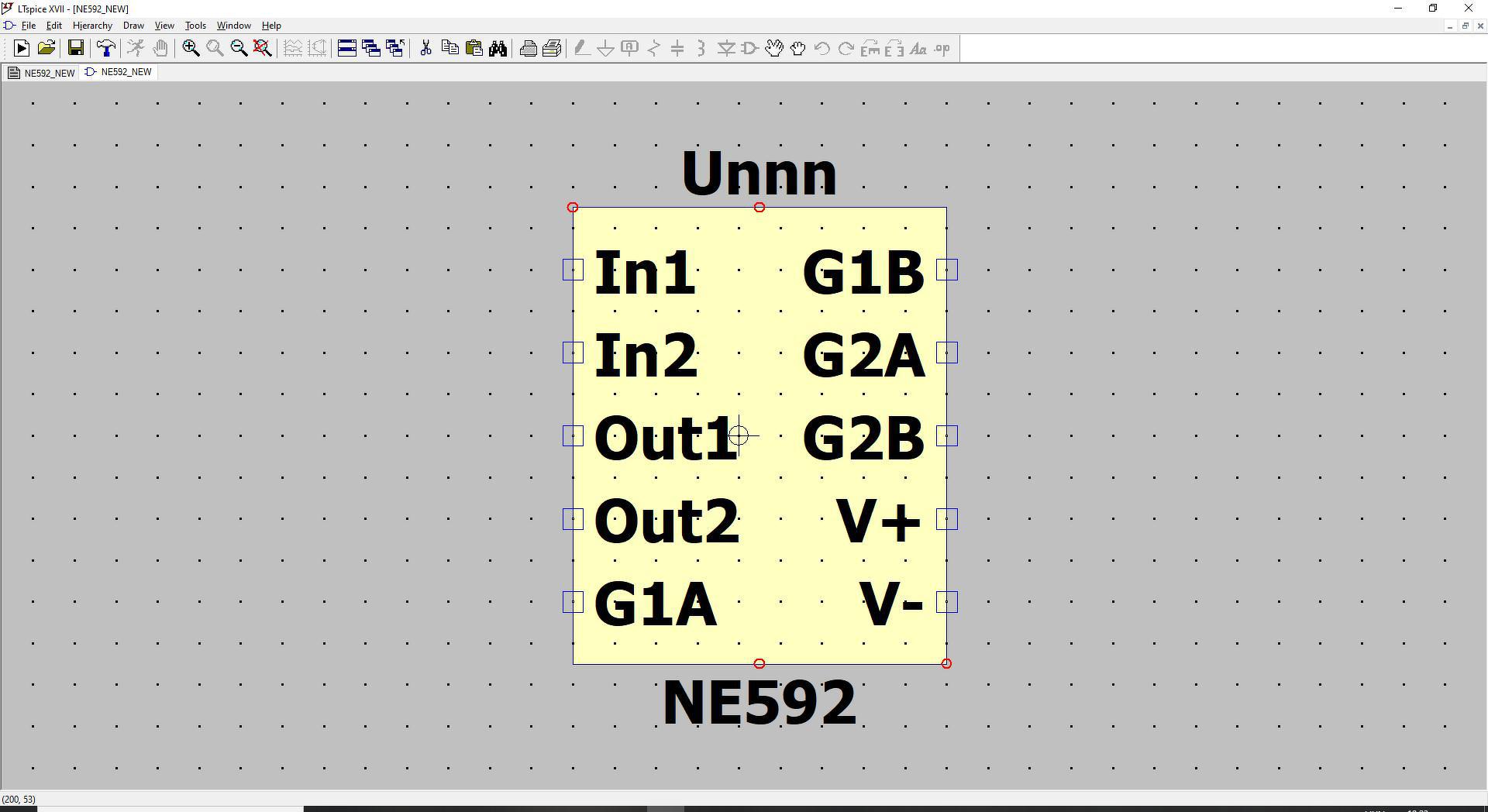Select the Drag closed-hand tool

[798, 49]
